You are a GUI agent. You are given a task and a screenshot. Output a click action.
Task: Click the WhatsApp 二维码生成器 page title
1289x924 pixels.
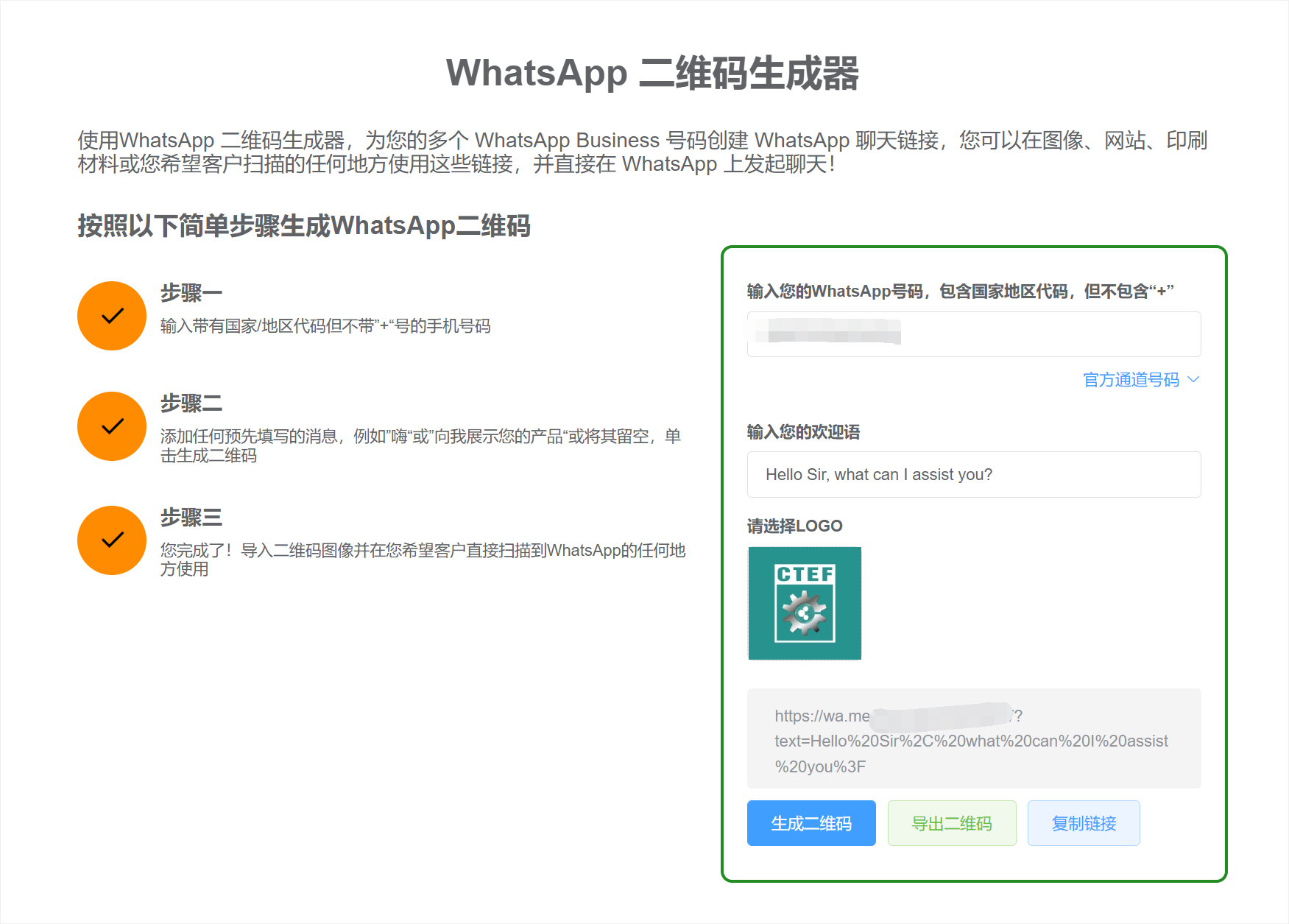(652, 73)
